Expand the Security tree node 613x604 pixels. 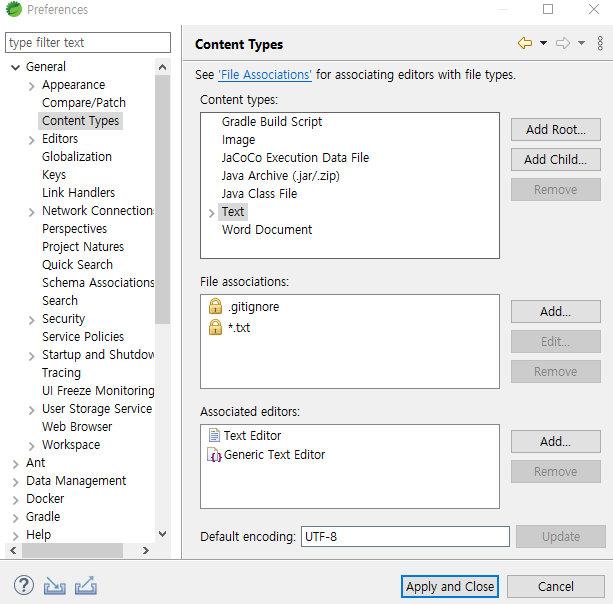tap(32, 320)
